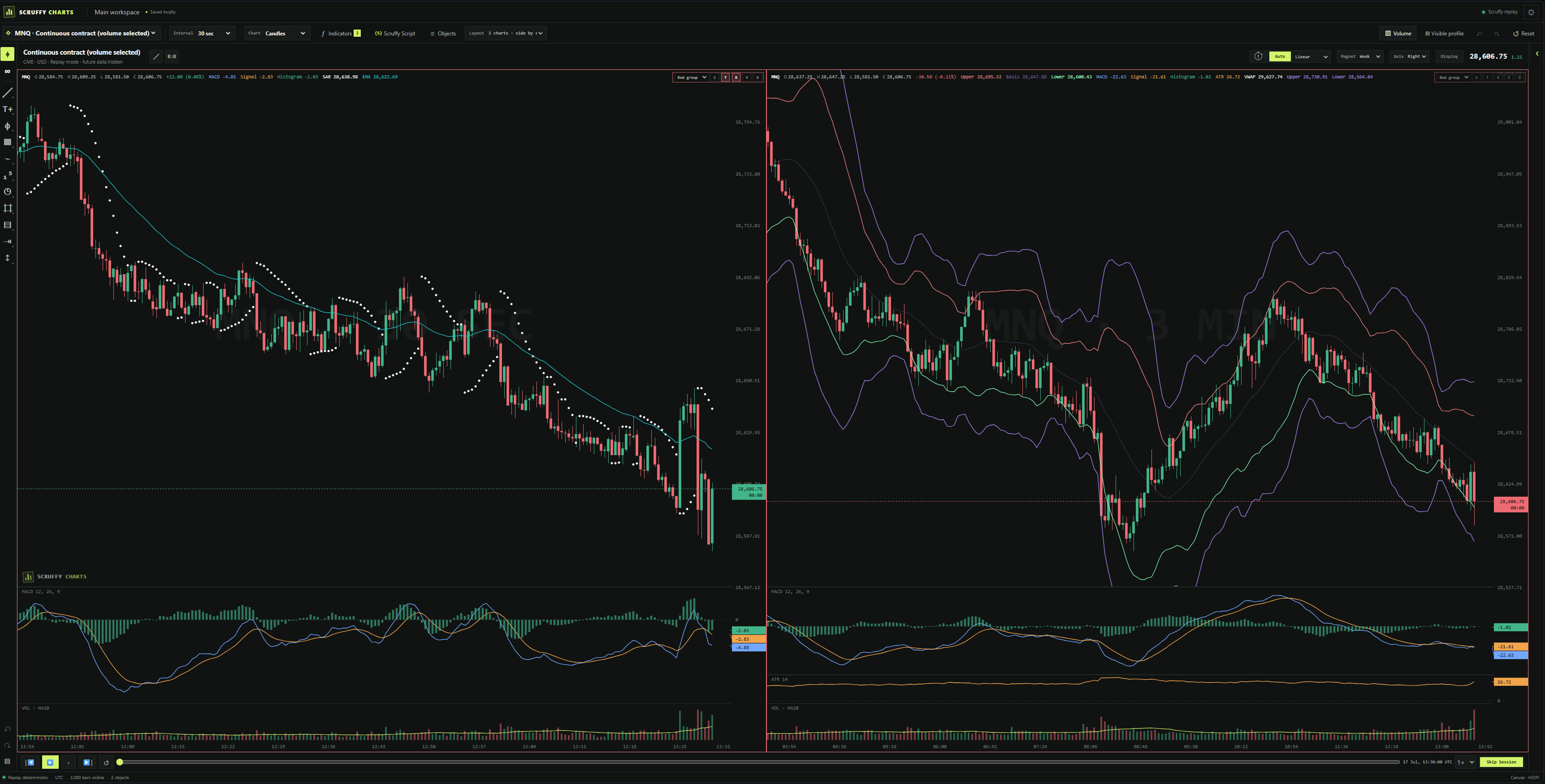Jump replay to the end
Viewport: 1545px width, 784px height.
pos(87,762)
